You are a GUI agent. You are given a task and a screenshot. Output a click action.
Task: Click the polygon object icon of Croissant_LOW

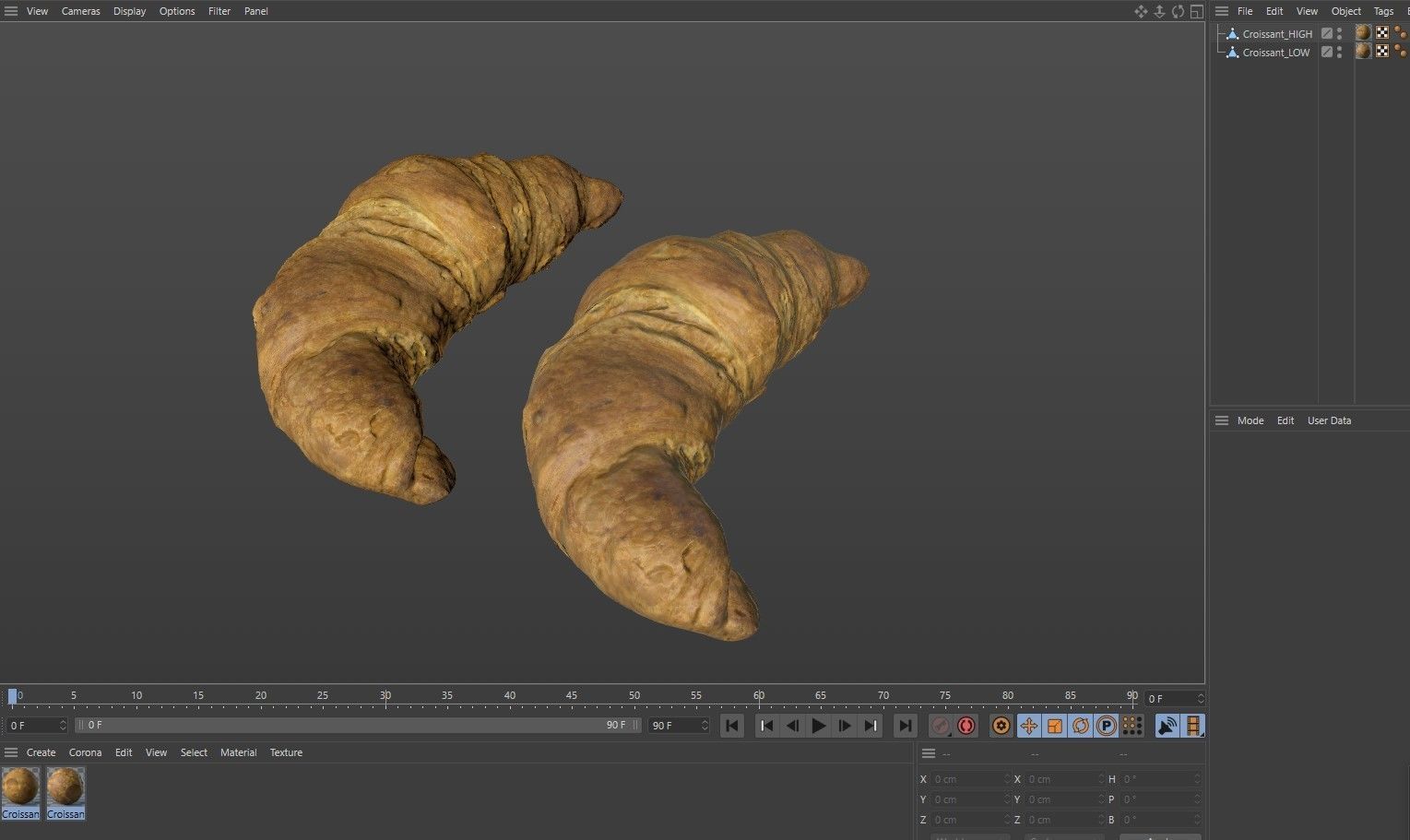pyautogui.click(x=1232, y=52)
